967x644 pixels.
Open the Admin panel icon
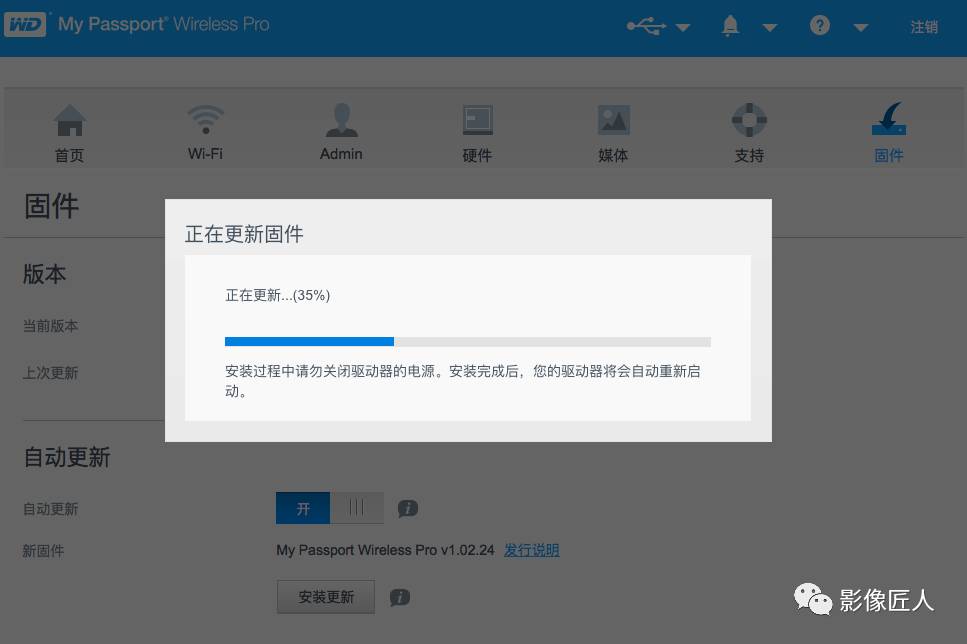coord(340,130)
